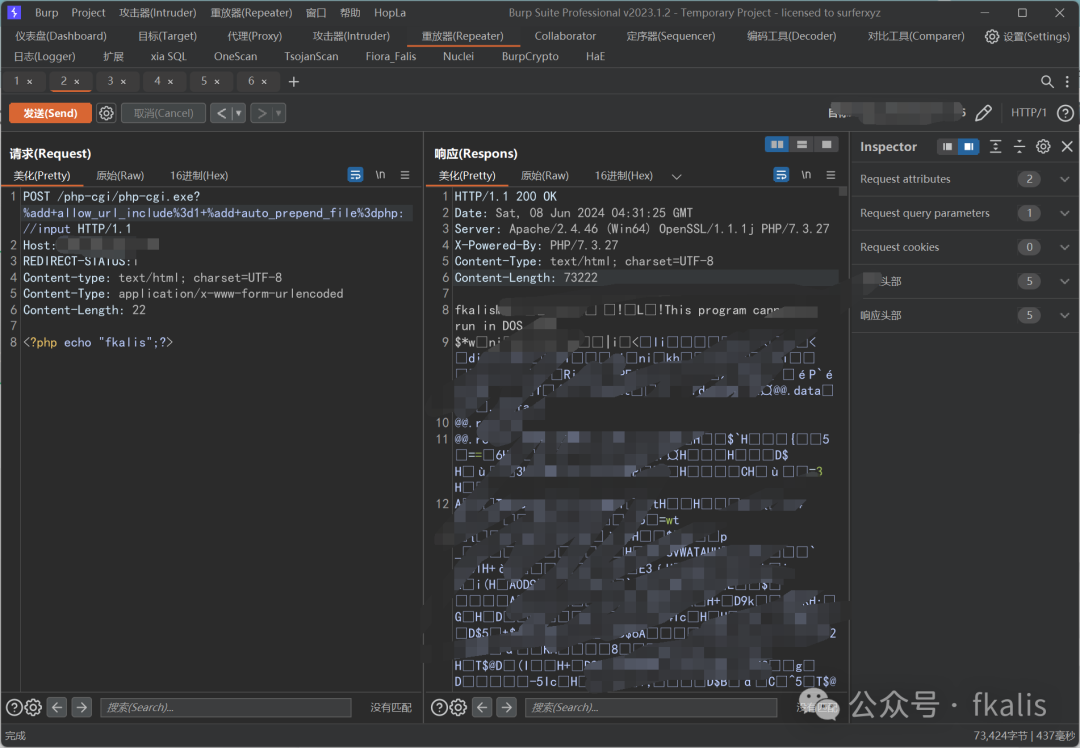This screenshot has height=748, width=1080.
Task: Go to previous Request search match
Action: 57,707
